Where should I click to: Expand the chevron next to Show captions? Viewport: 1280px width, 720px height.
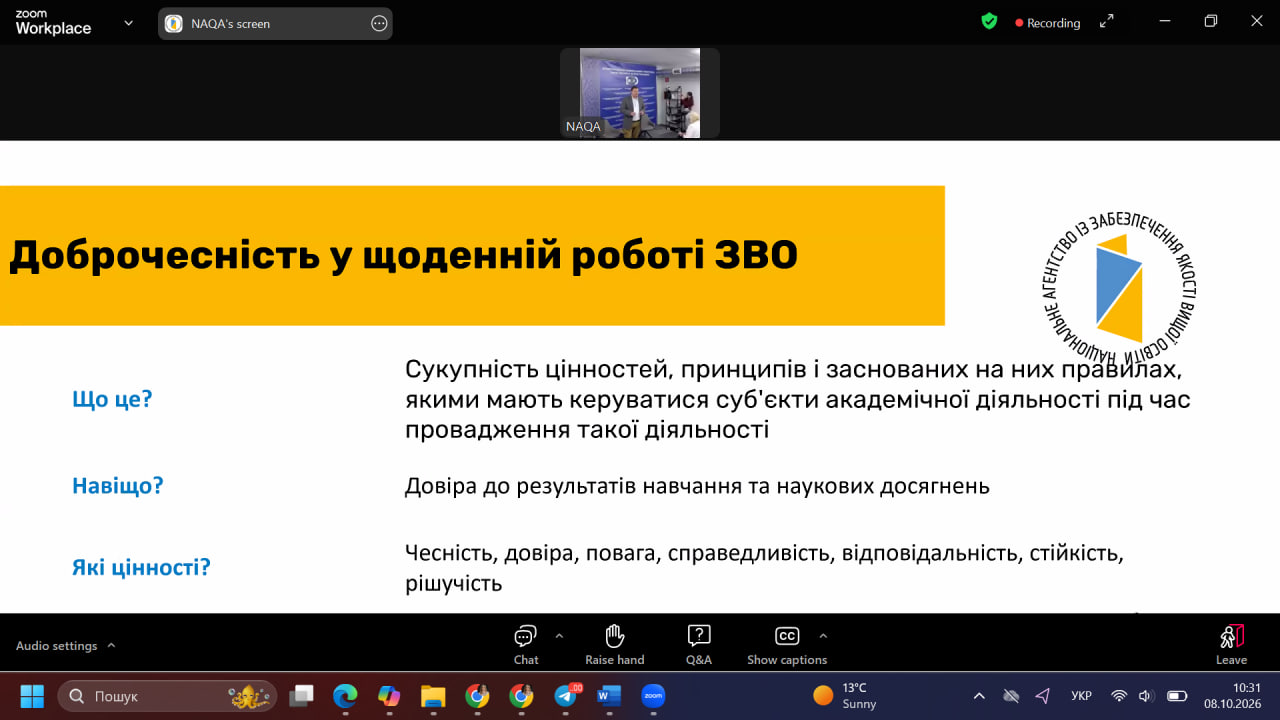coord(823,635)
